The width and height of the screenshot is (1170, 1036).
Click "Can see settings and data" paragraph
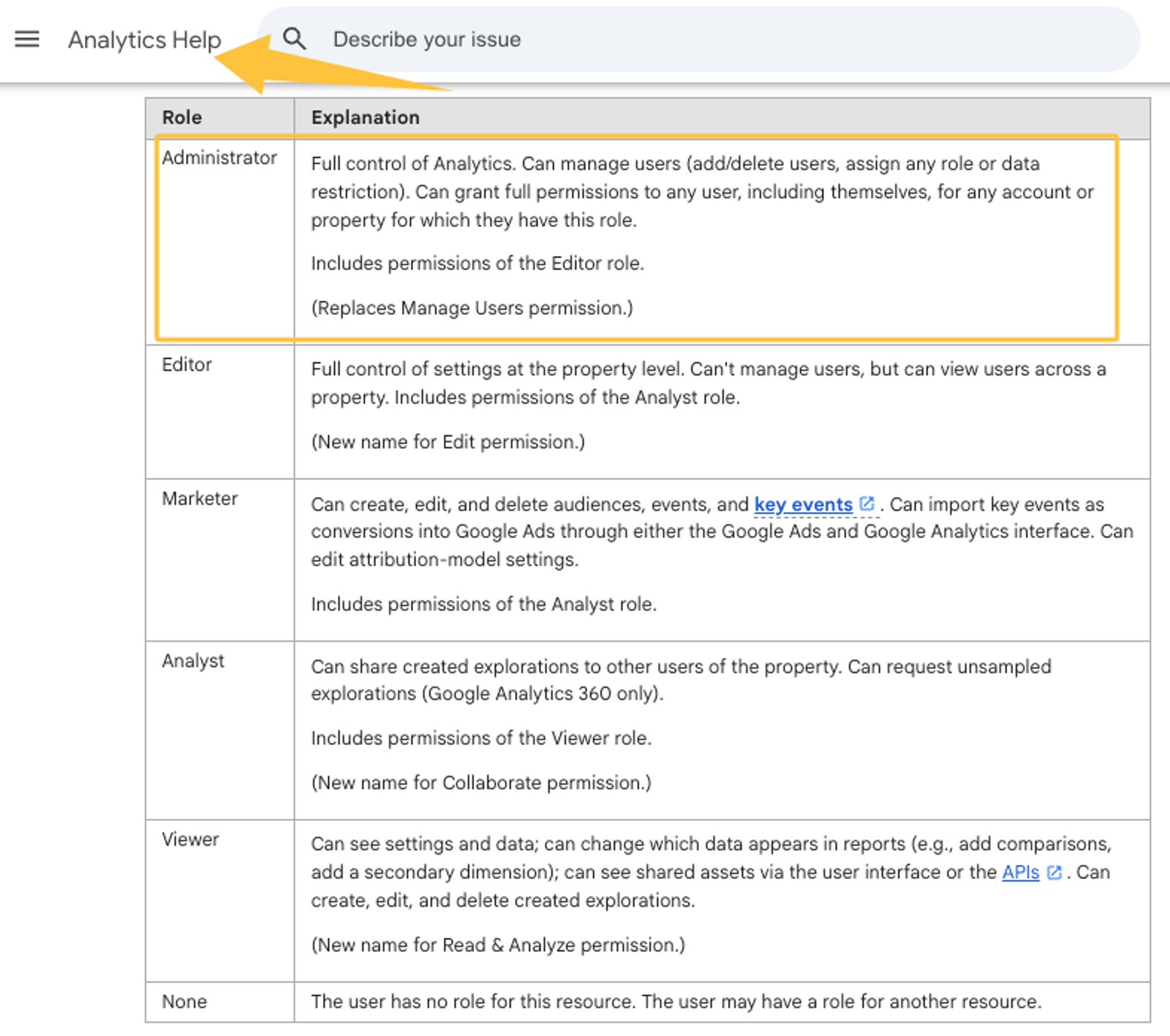[x=711, y=872]
